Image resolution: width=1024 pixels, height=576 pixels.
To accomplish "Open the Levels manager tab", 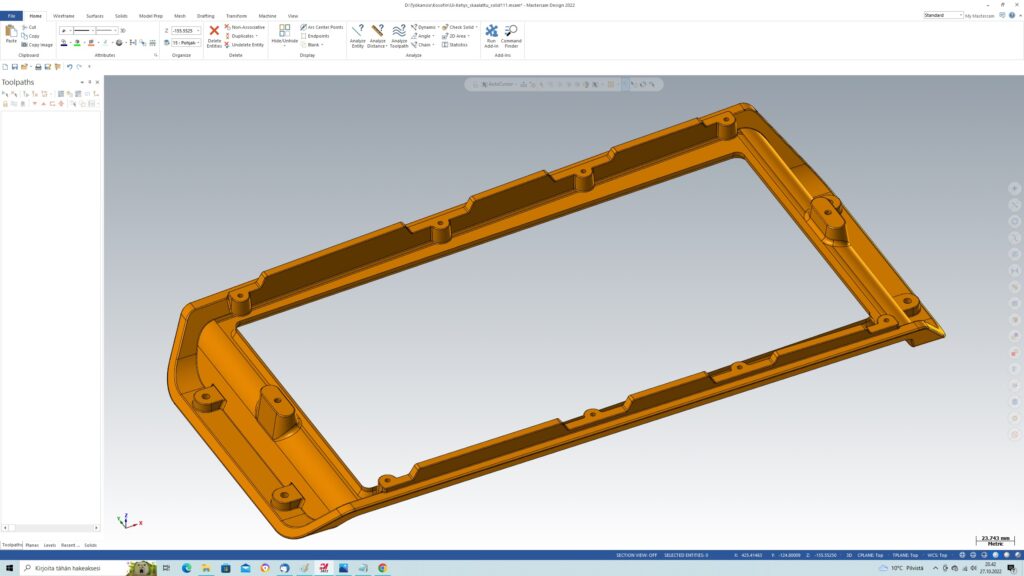I will tap(49, 545).
